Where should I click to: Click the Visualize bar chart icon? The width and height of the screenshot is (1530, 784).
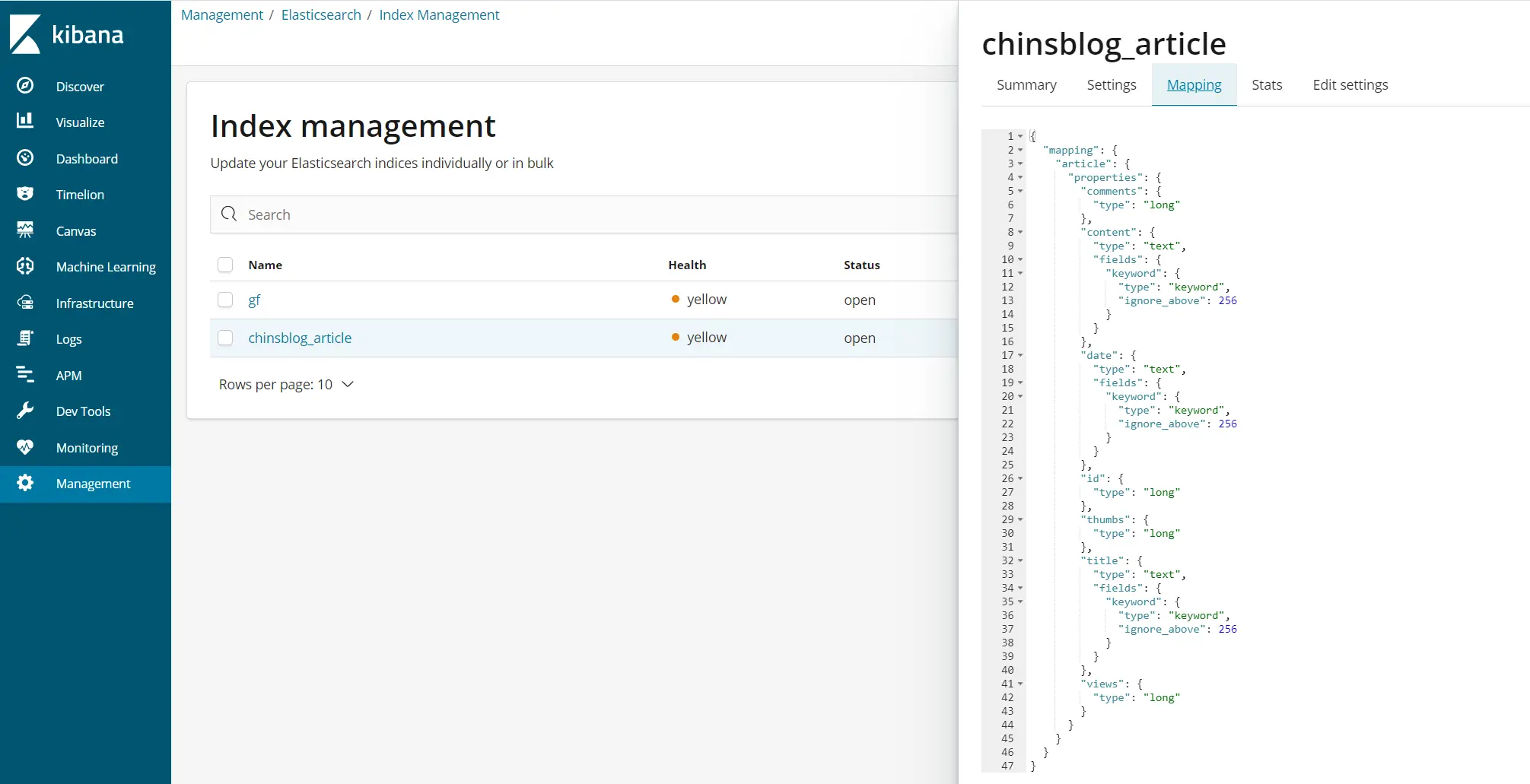pyautogui.click(x=25, y=121)
